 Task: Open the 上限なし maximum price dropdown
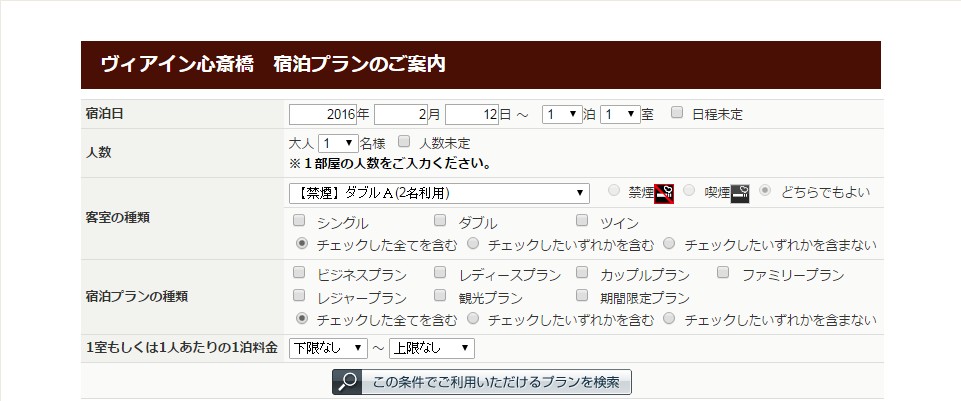431,348
